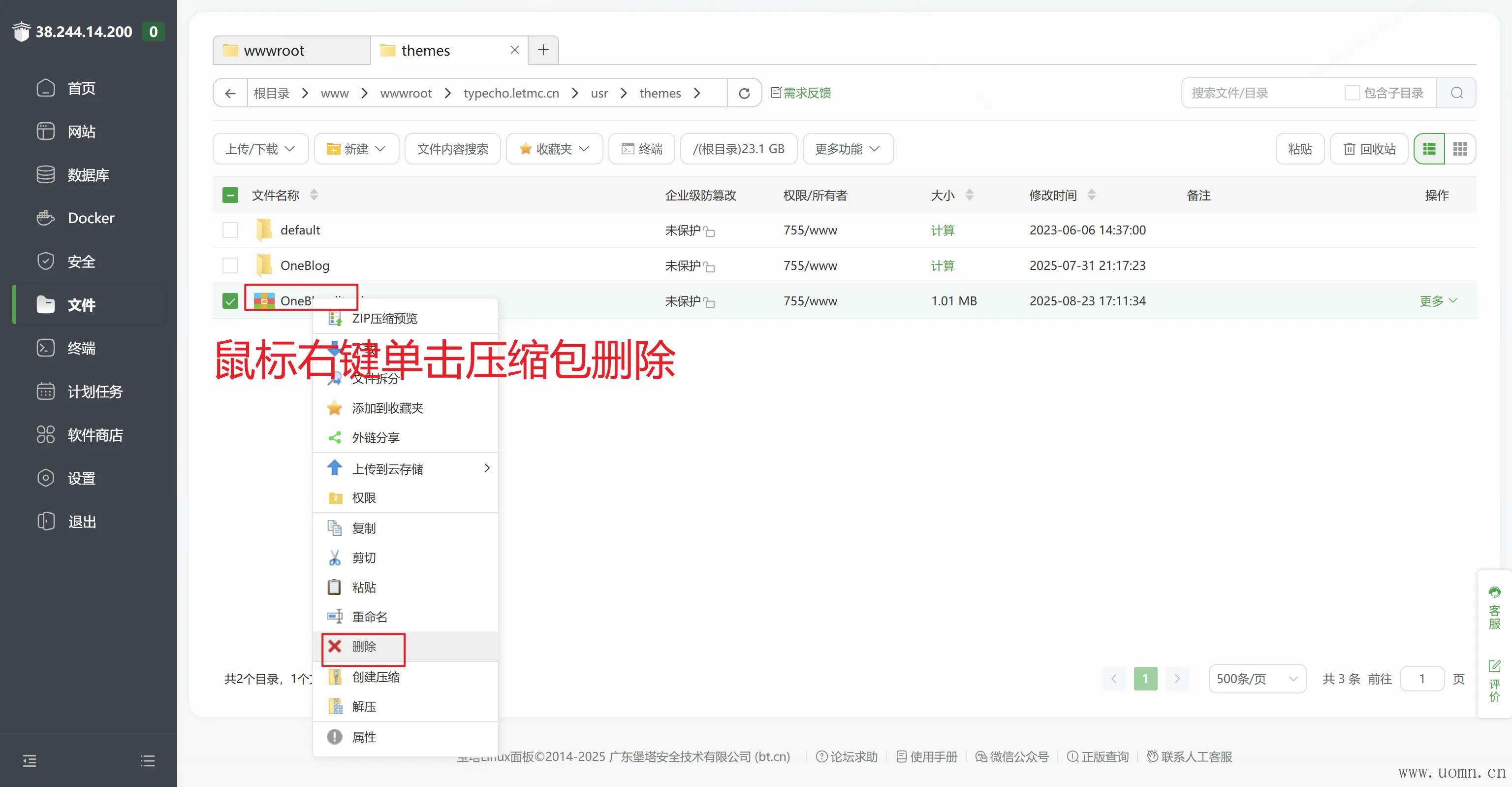Click the 回收站 recycle bin button

1369,149
